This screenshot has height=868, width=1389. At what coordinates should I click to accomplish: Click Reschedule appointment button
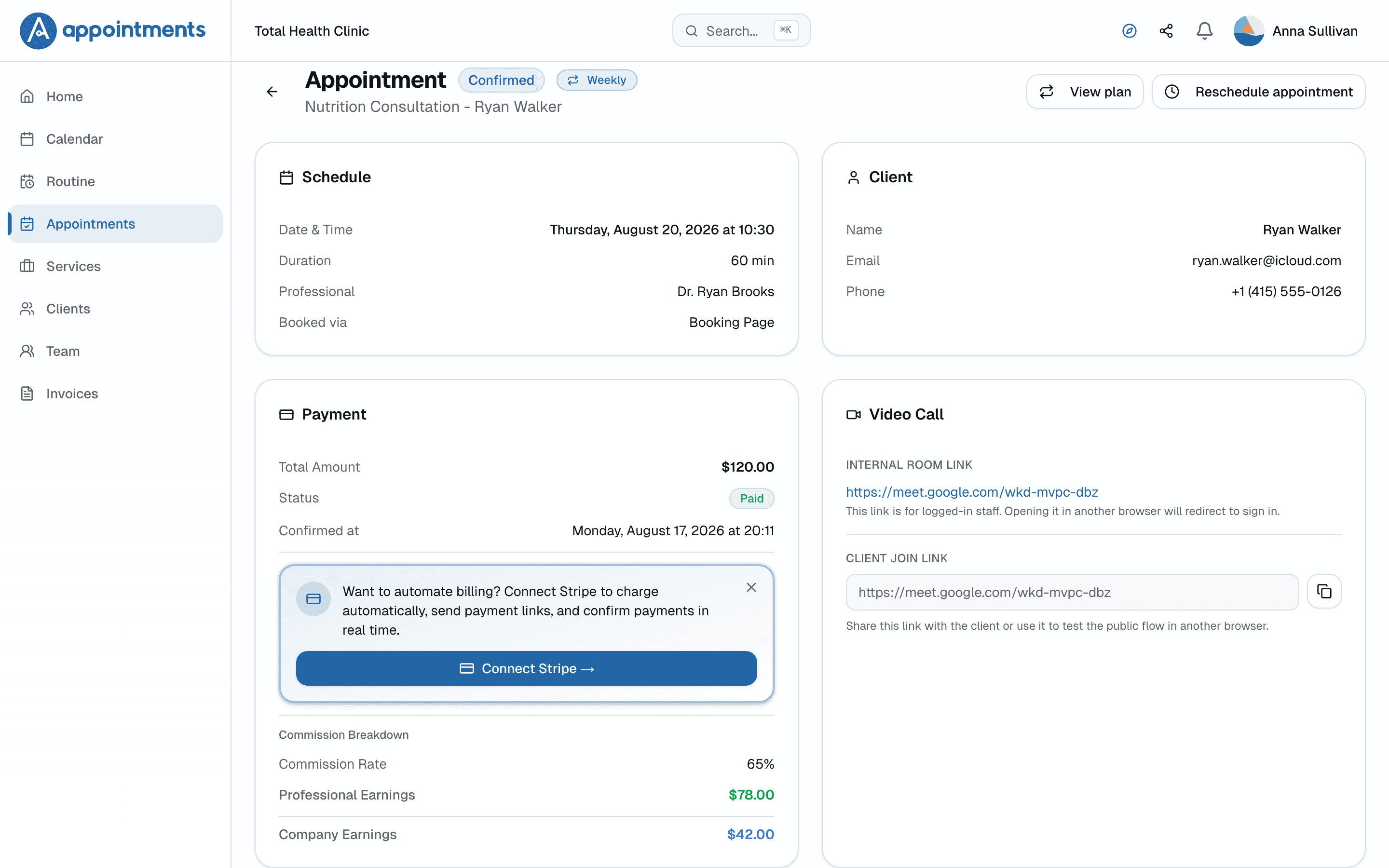point(1258,92)
